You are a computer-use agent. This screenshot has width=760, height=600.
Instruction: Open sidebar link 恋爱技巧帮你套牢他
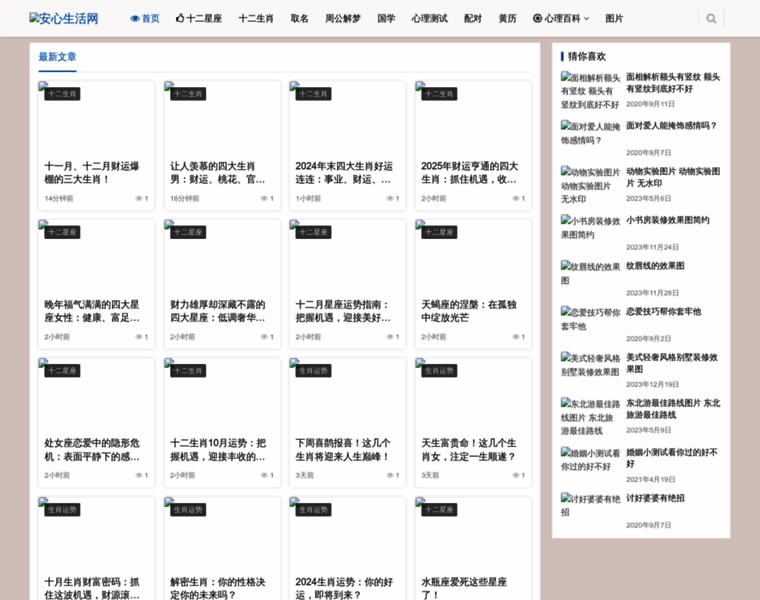(x=663, y=311)
